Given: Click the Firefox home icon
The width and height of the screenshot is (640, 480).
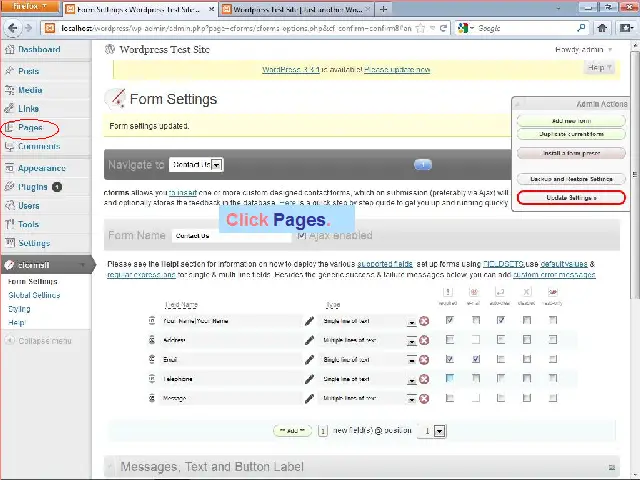Looking at the screenshot, I should 602,28.
